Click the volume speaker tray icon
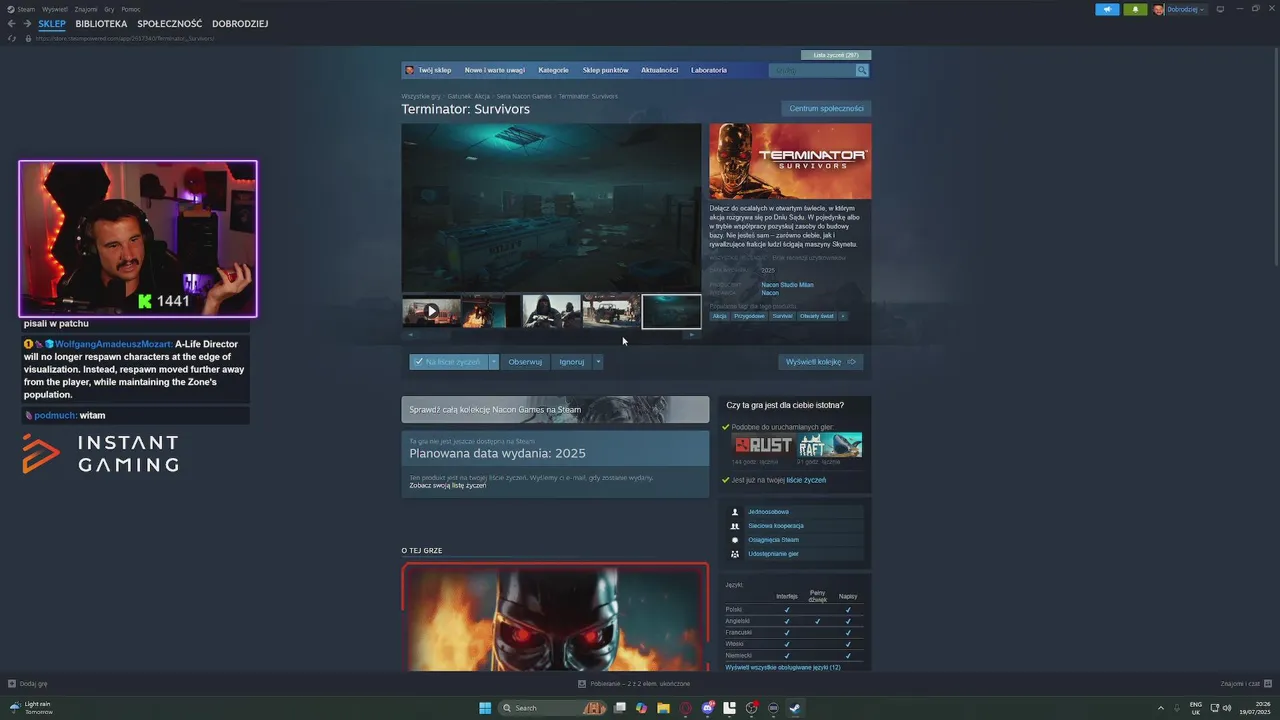 [1229, 708]
